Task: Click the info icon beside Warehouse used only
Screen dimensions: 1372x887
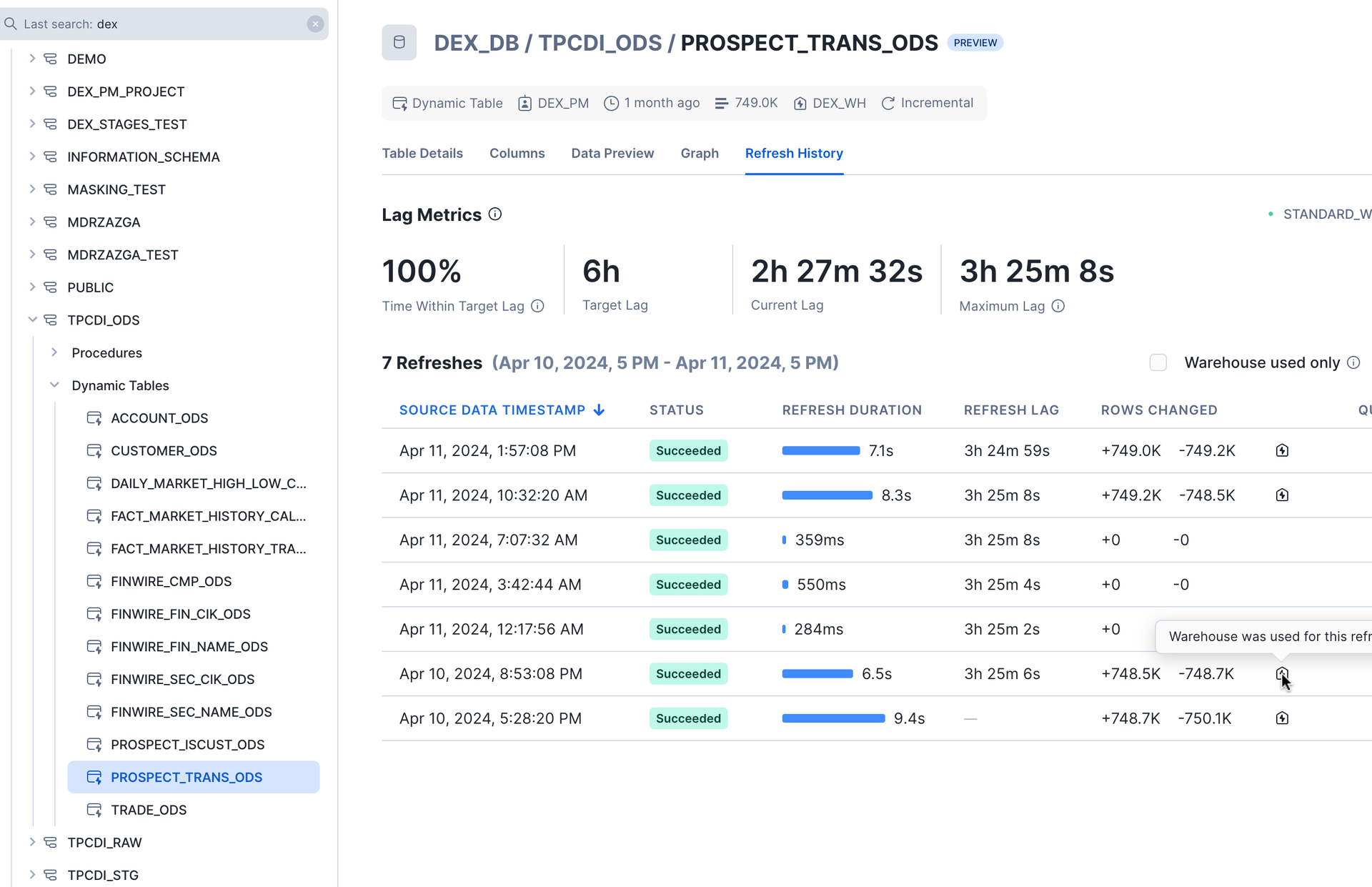Action: (x=1354, y=362)
